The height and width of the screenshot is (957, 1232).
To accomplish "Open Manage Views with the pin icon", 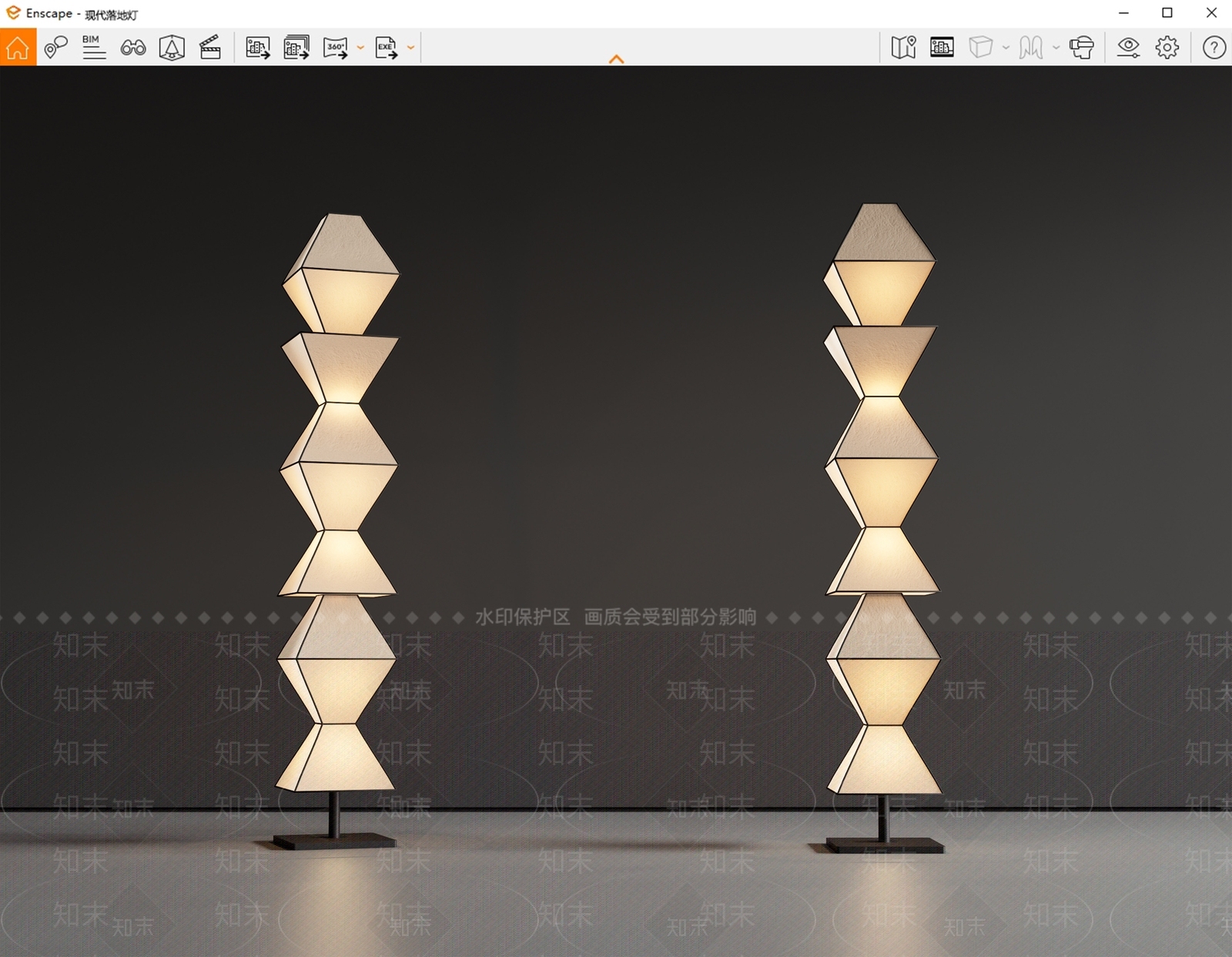I will point(55,47).
